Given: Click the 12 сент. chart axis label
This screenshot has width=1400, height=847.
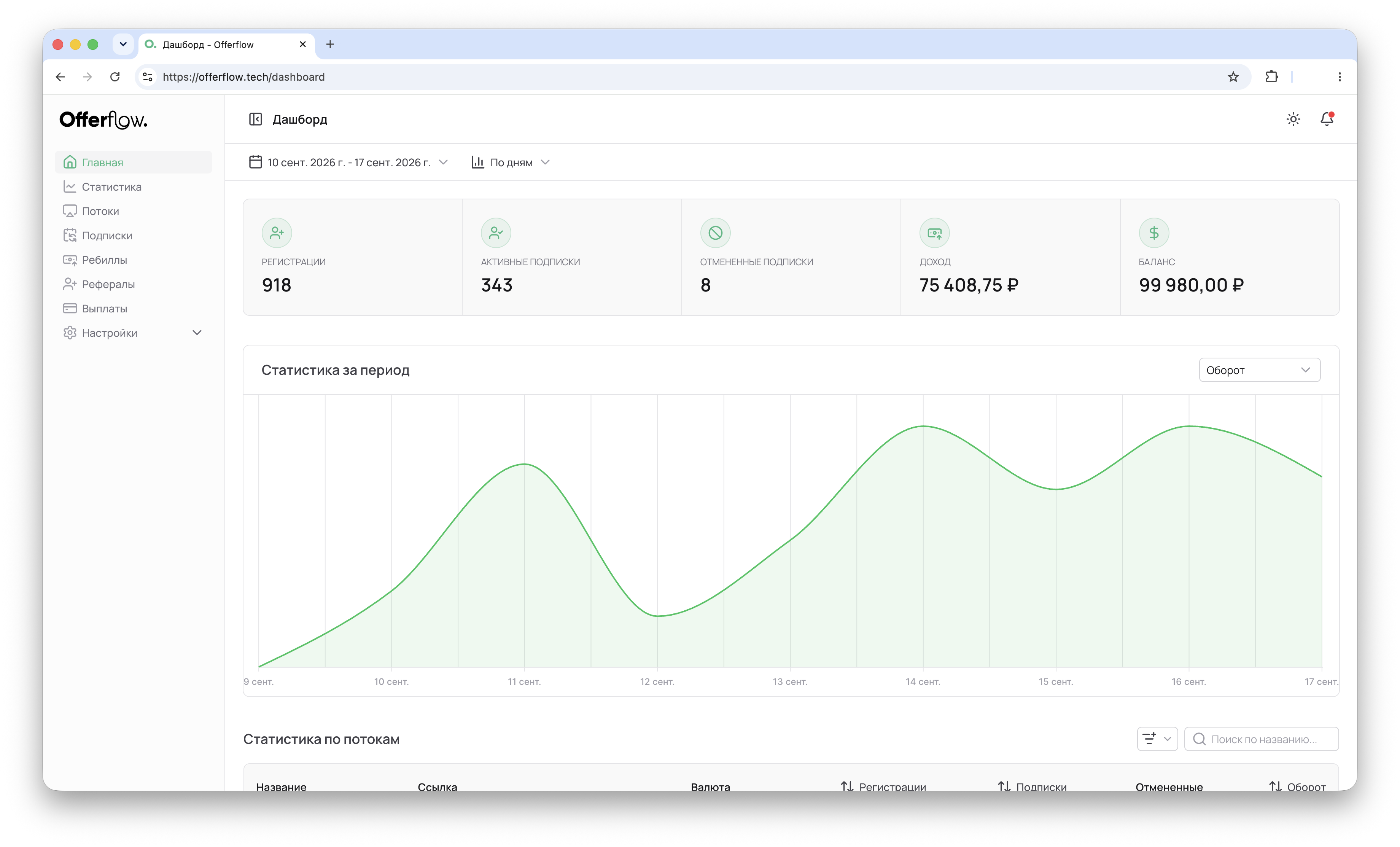Looking at the screenshot, I should (657, 681).
